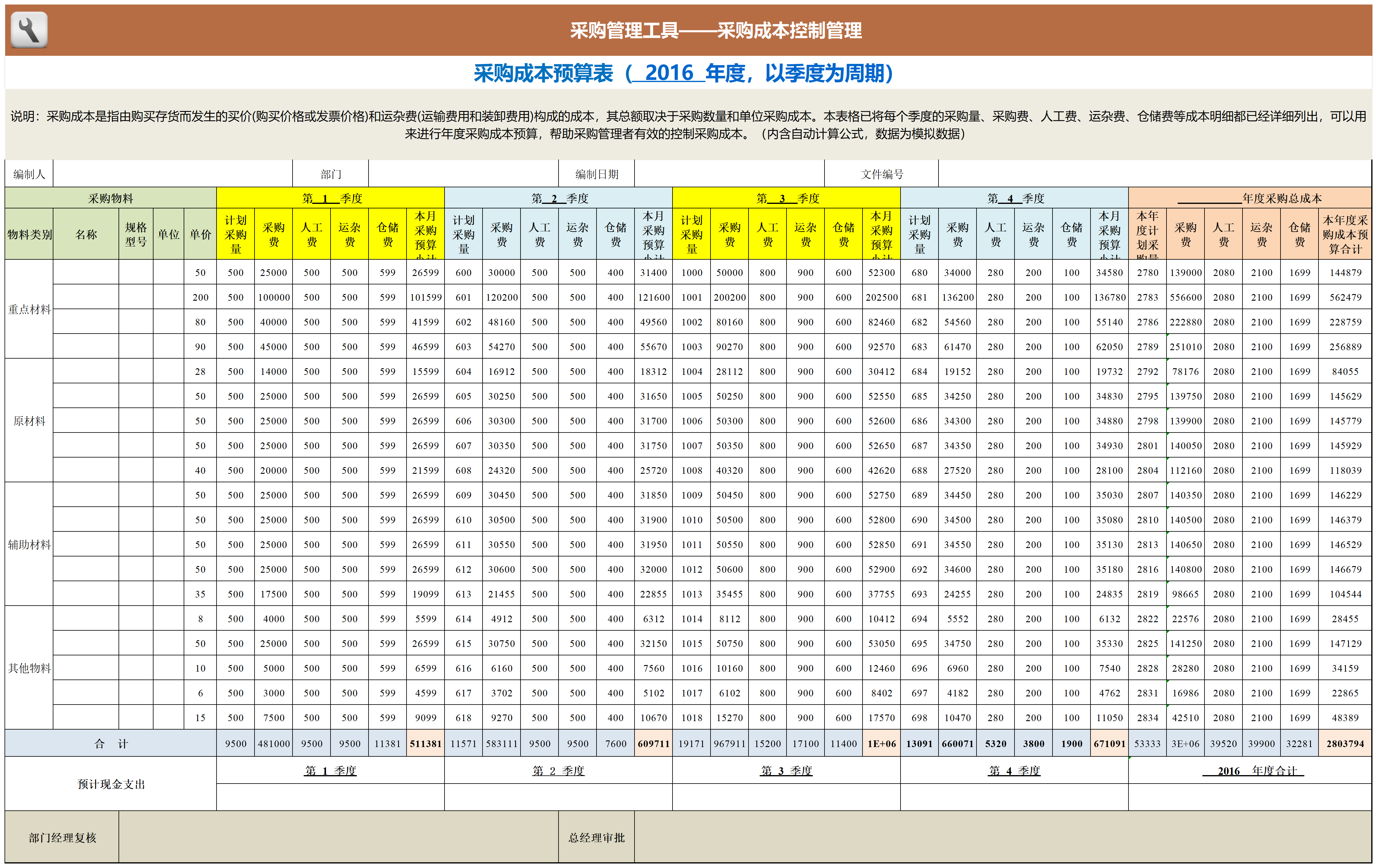Click the 物料类别 column header

29,234
